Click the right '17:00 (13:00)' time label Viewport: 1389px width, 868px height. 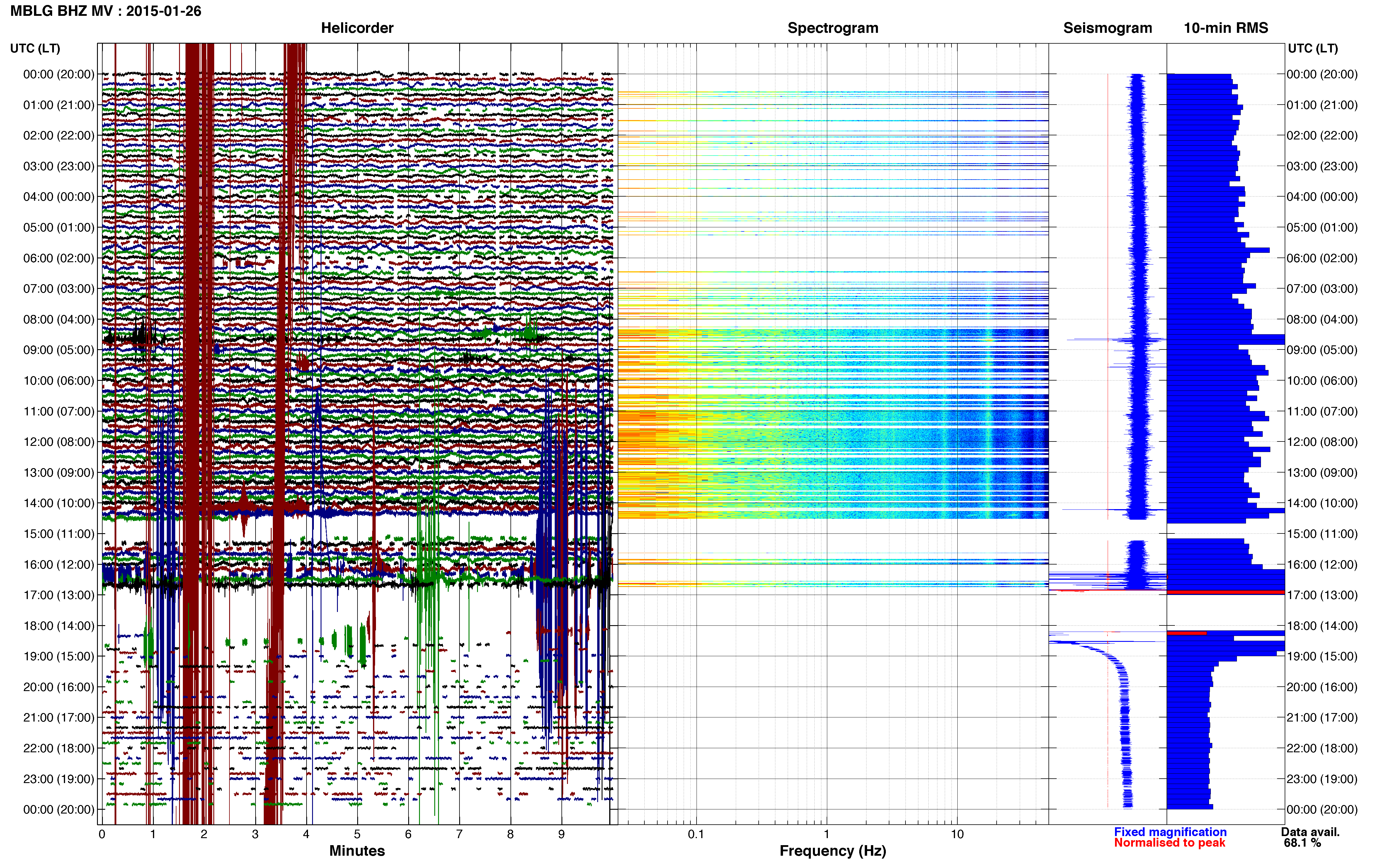(1322, 595)
